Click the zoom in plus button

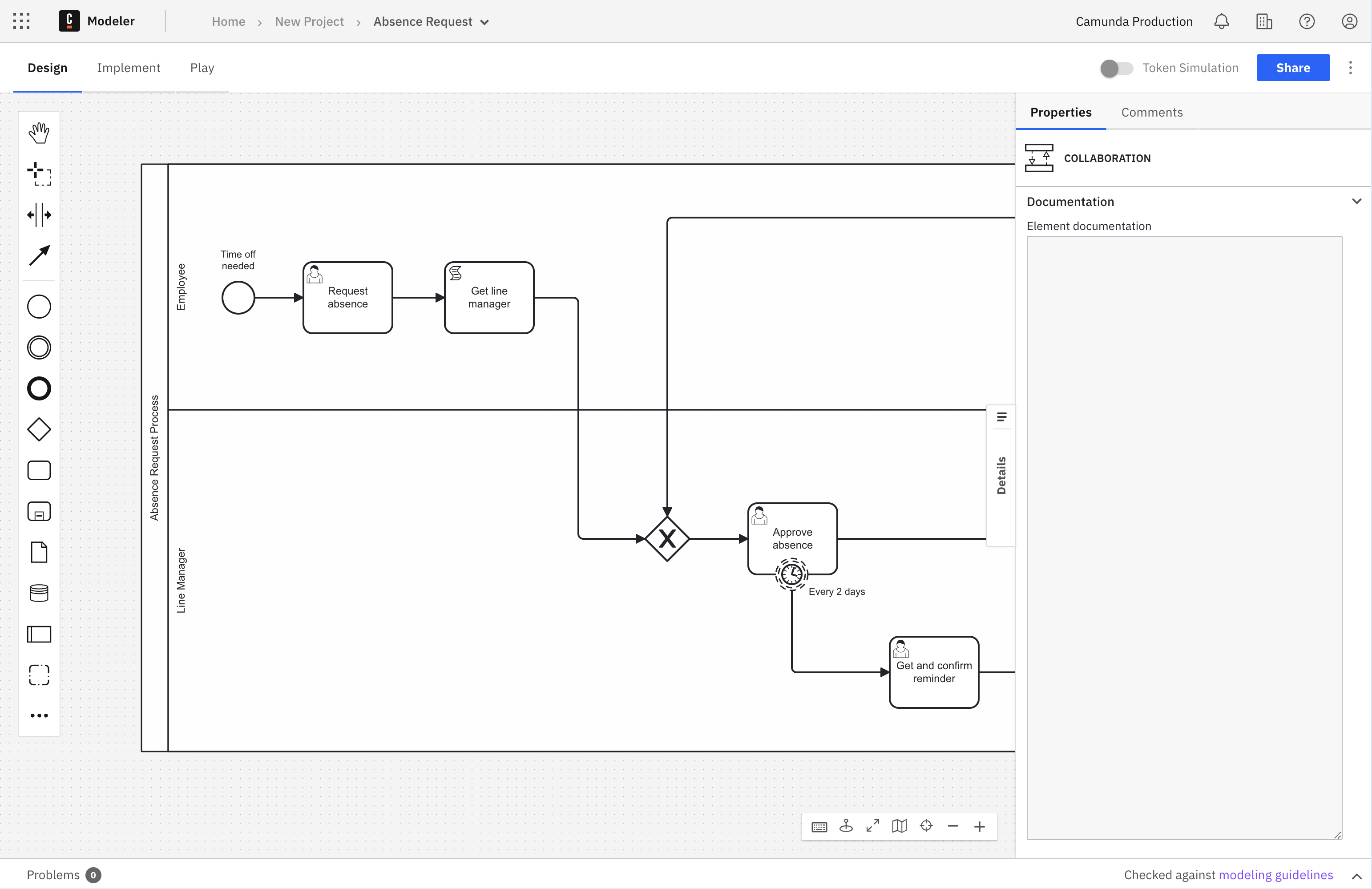pyautogui.click(x=980, y=827)
